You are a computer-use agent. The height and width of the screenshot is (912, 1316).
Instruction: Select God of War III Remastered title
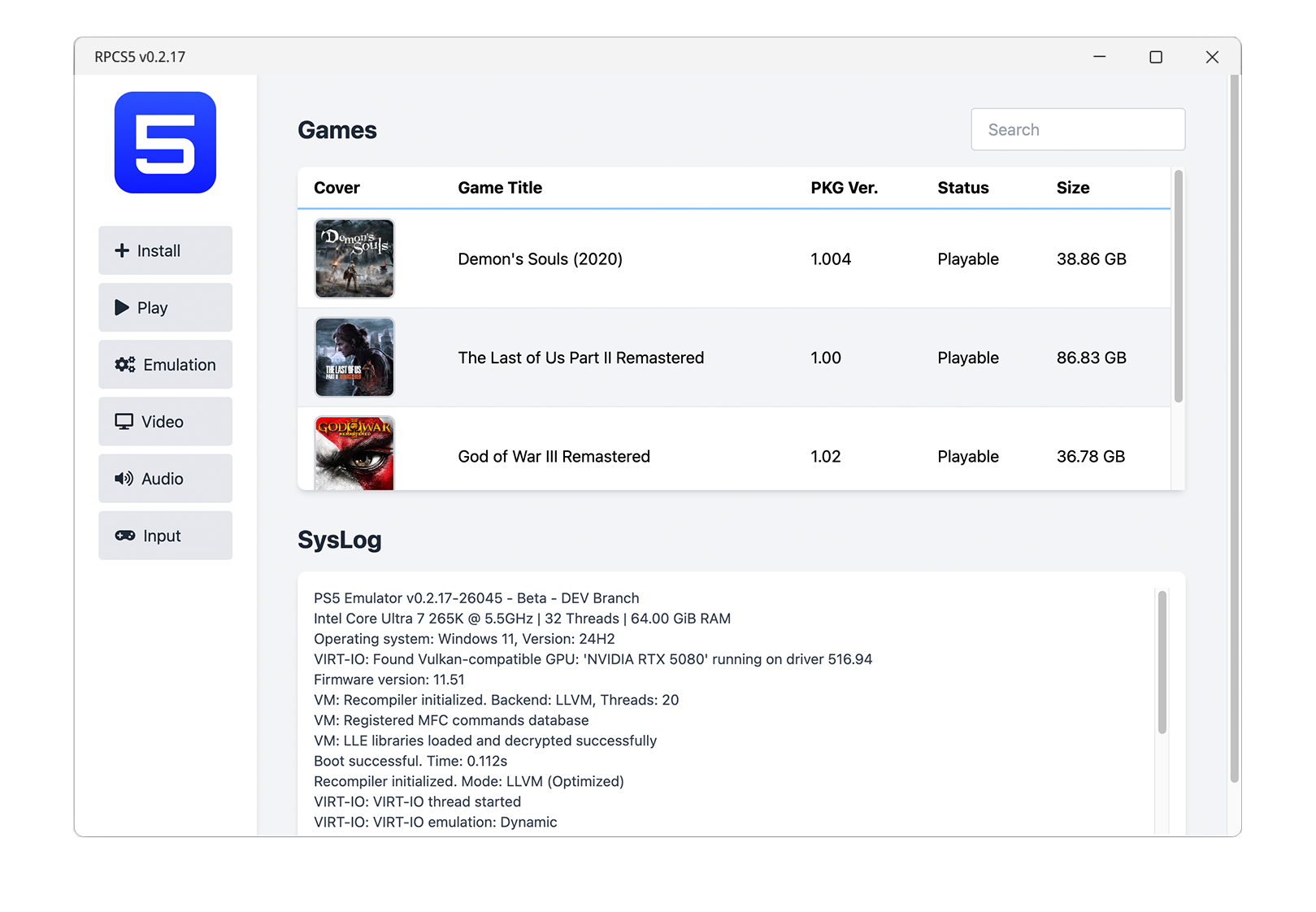[x=554, y=457]
